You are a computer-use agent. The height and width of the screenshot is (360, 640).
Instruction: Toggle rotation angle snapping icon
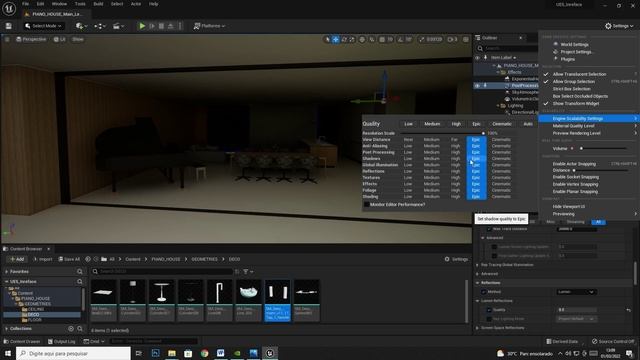pyautogui.click(x=400, y=40)
